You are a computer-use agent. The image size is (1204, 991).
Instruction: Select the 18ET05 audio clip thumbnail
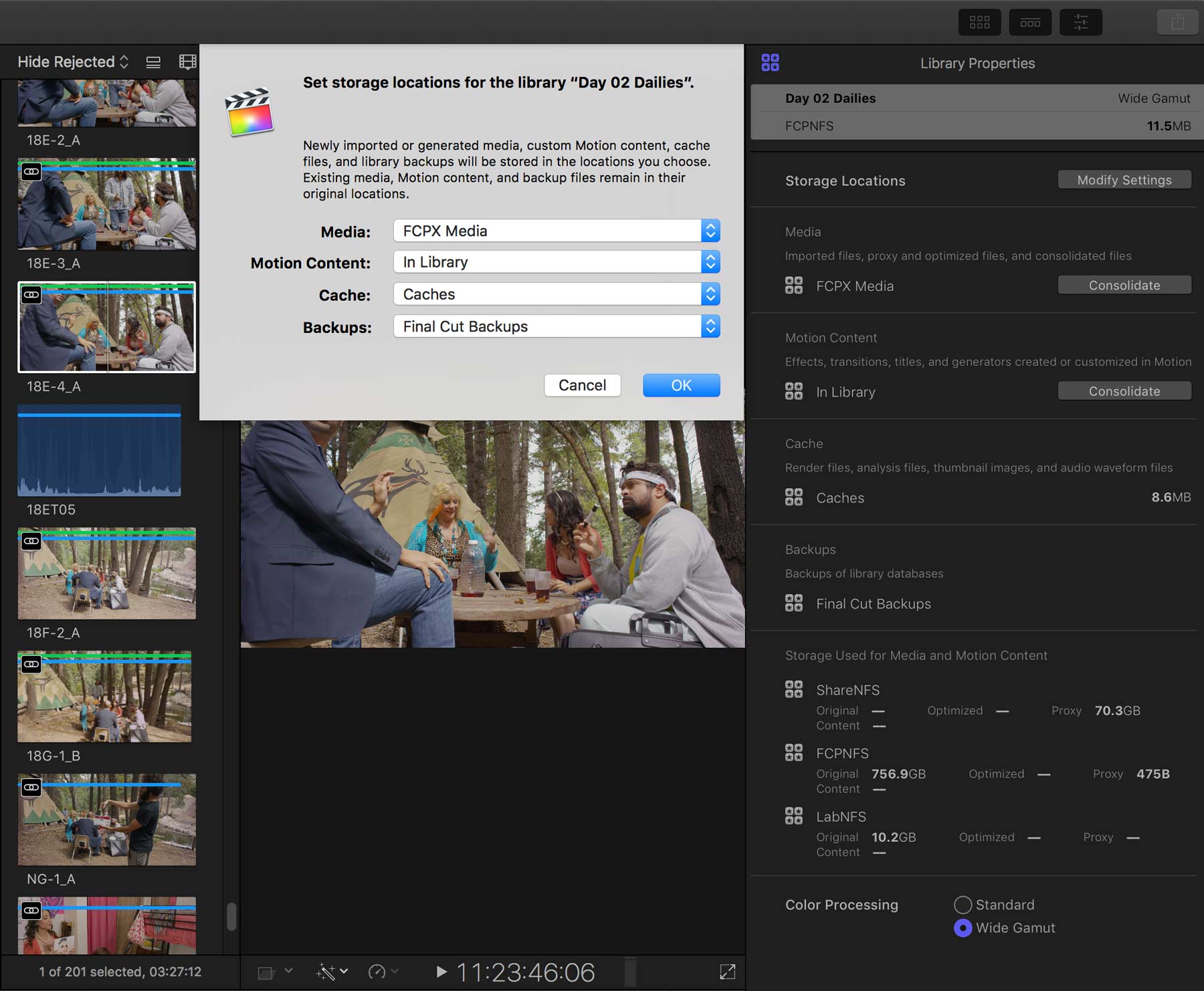click(99, 450)
